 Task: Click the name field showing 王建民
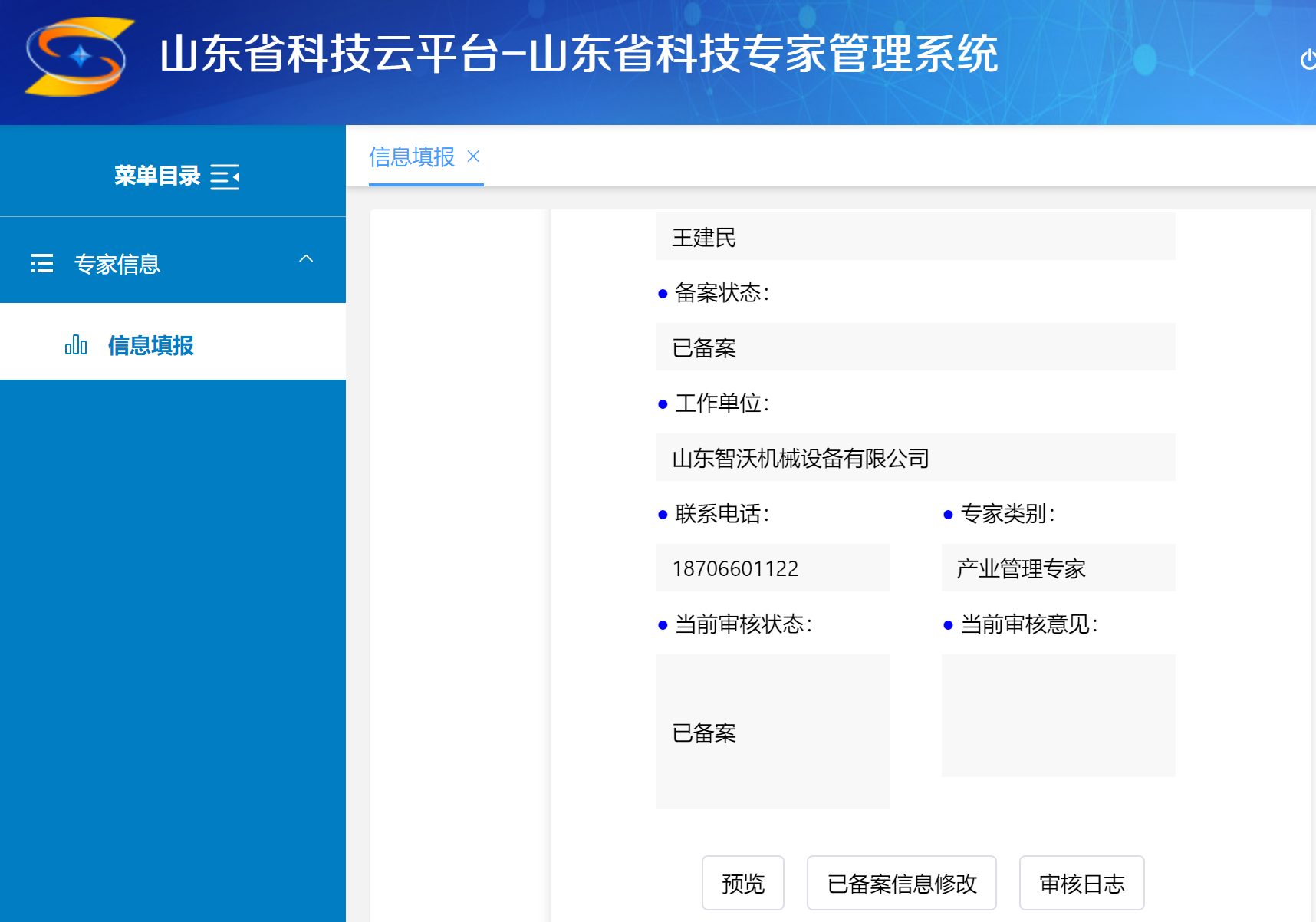[915, 237]
